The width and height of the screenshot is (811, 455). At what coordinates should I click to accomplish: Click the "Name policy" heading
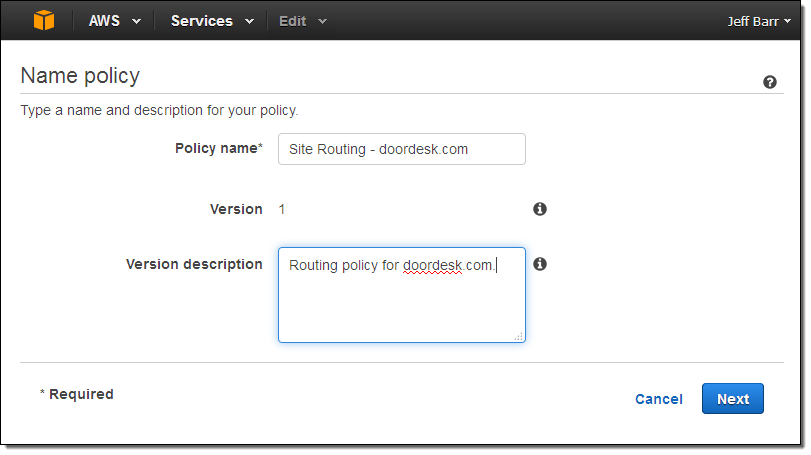click(x=80, y=76)
